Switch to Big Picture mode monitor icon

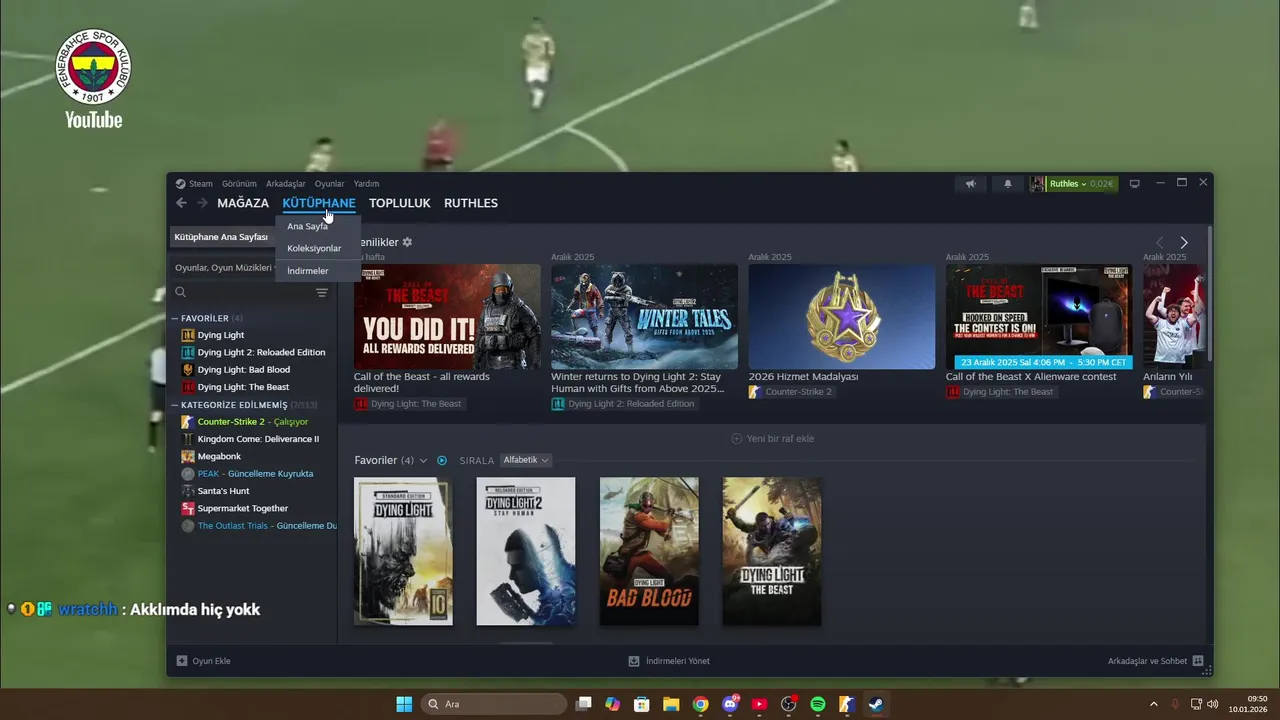pos(1134,184)
